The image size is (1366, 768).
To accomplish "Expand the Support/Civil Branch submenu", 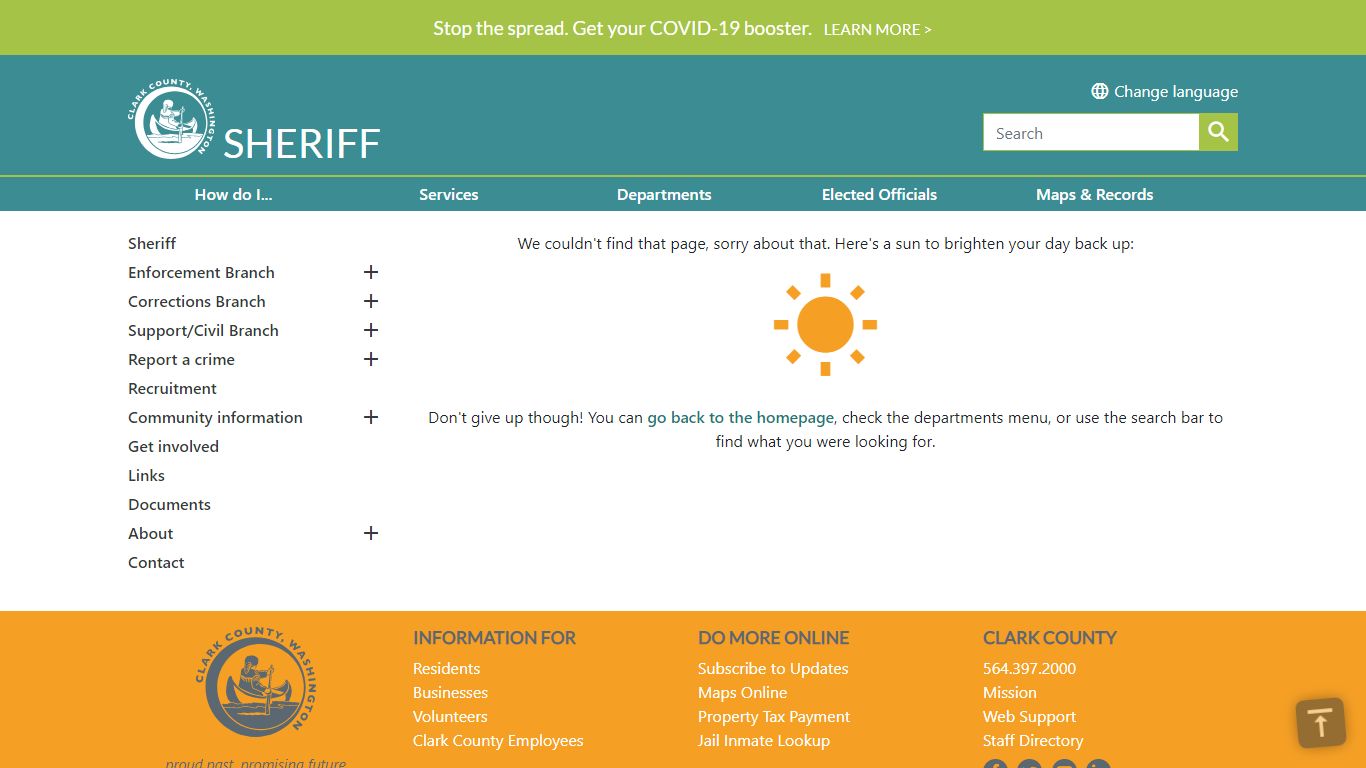I will (371, 330).
